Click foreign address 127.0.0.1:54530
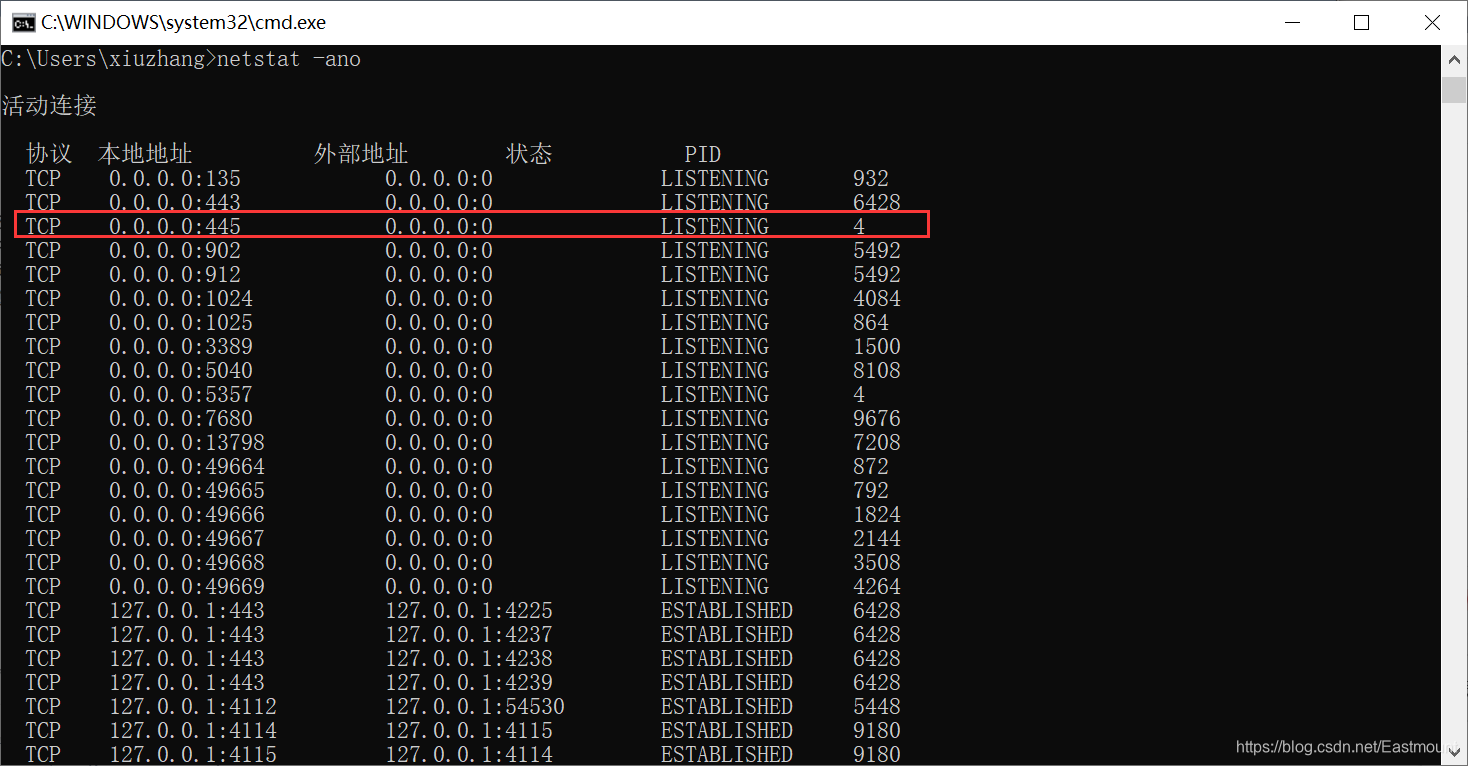1468x766 pixels. (x=475, y=707)
